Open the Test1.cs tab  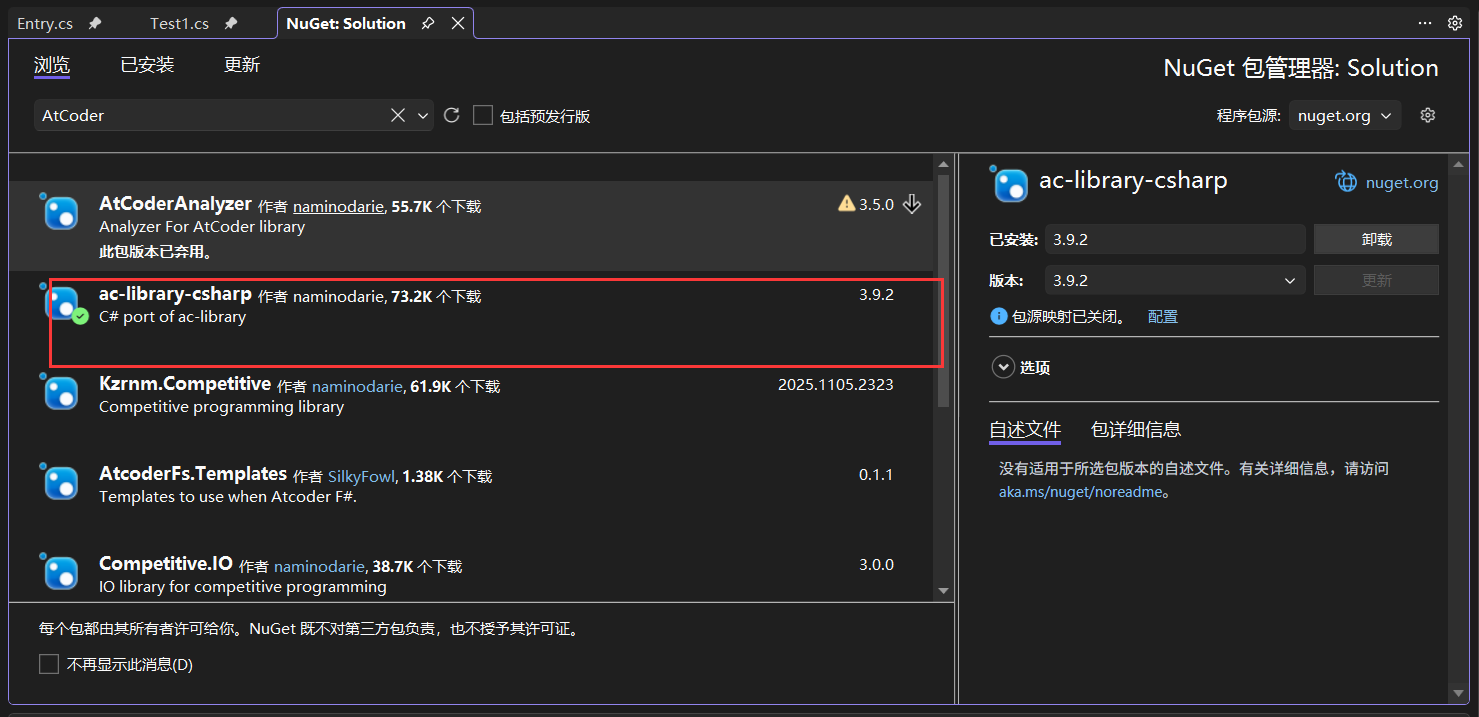click(x=179, y=23)
